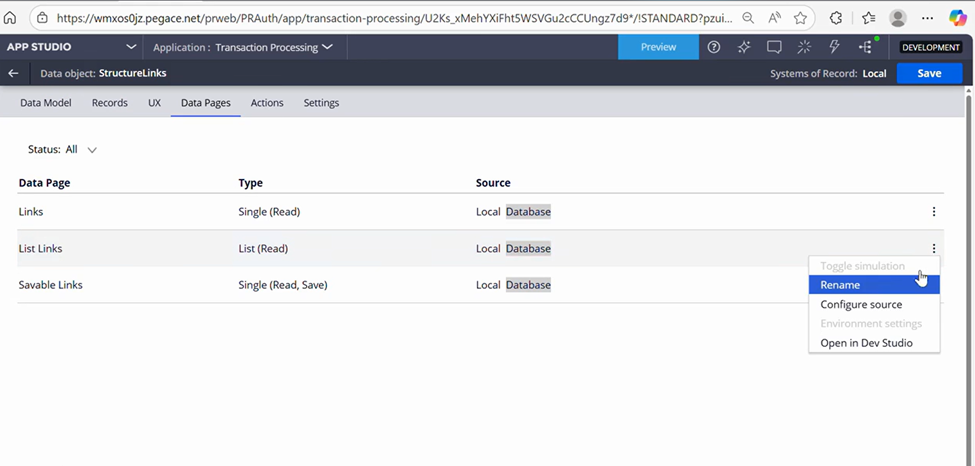The width and height of the screenshot is (975, 466).
Task: Select Open in Dev Studio menu item
Action: click(x=866, y=343)
